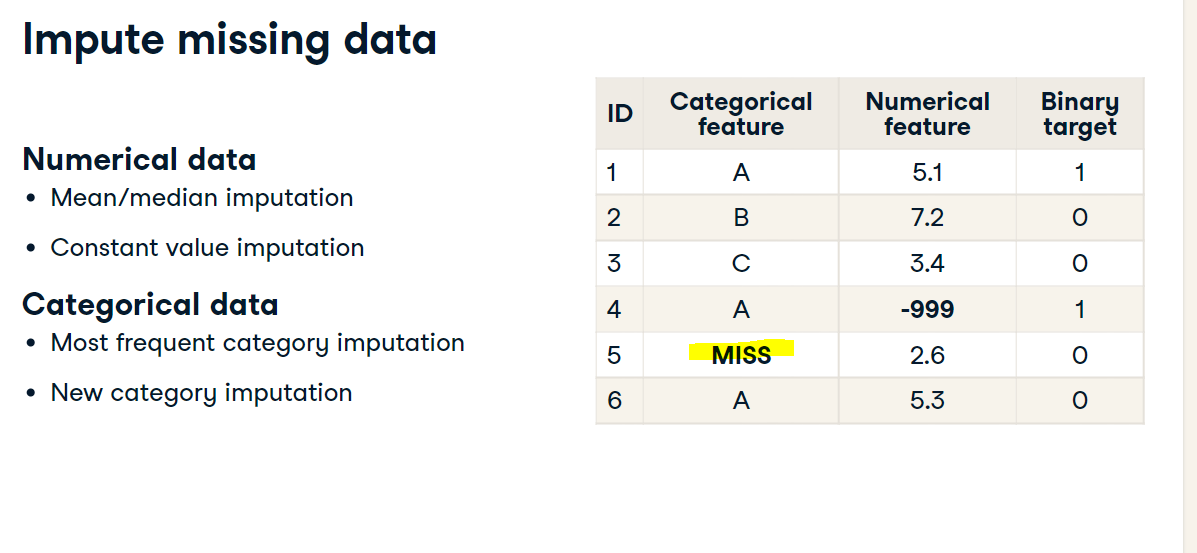
Task: Click the 2.6 value in row 5
Action: coord(928,355)
